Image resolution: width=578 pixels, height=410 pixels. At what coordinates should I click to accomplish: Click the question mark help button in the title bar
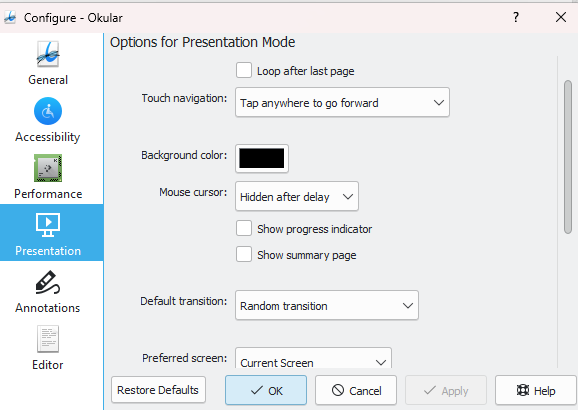pyautogui.click(x=516, y=17)
